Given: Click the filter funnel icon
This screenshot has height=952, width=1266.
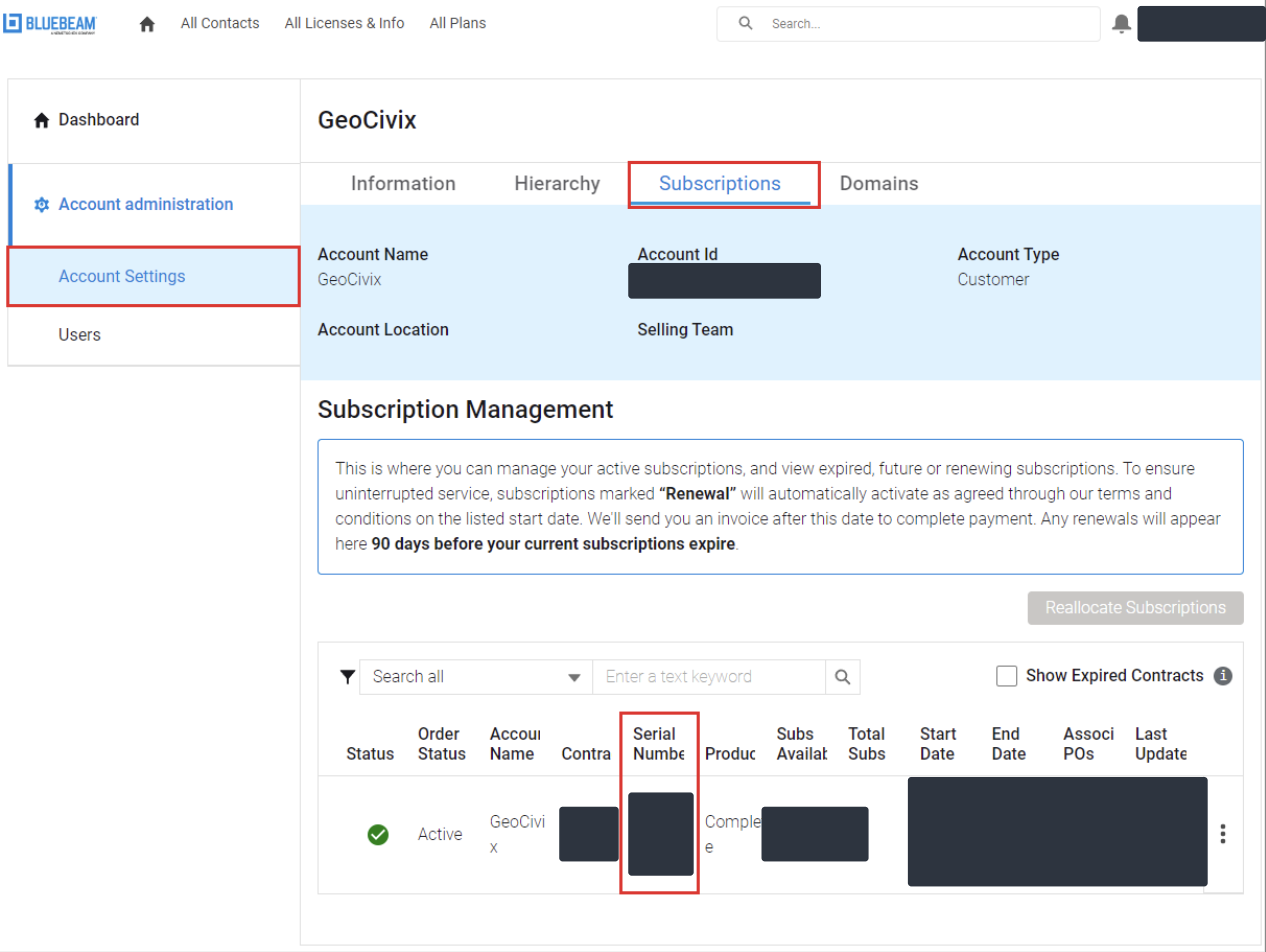Looking at the screenshot, I should click(347, 677).
